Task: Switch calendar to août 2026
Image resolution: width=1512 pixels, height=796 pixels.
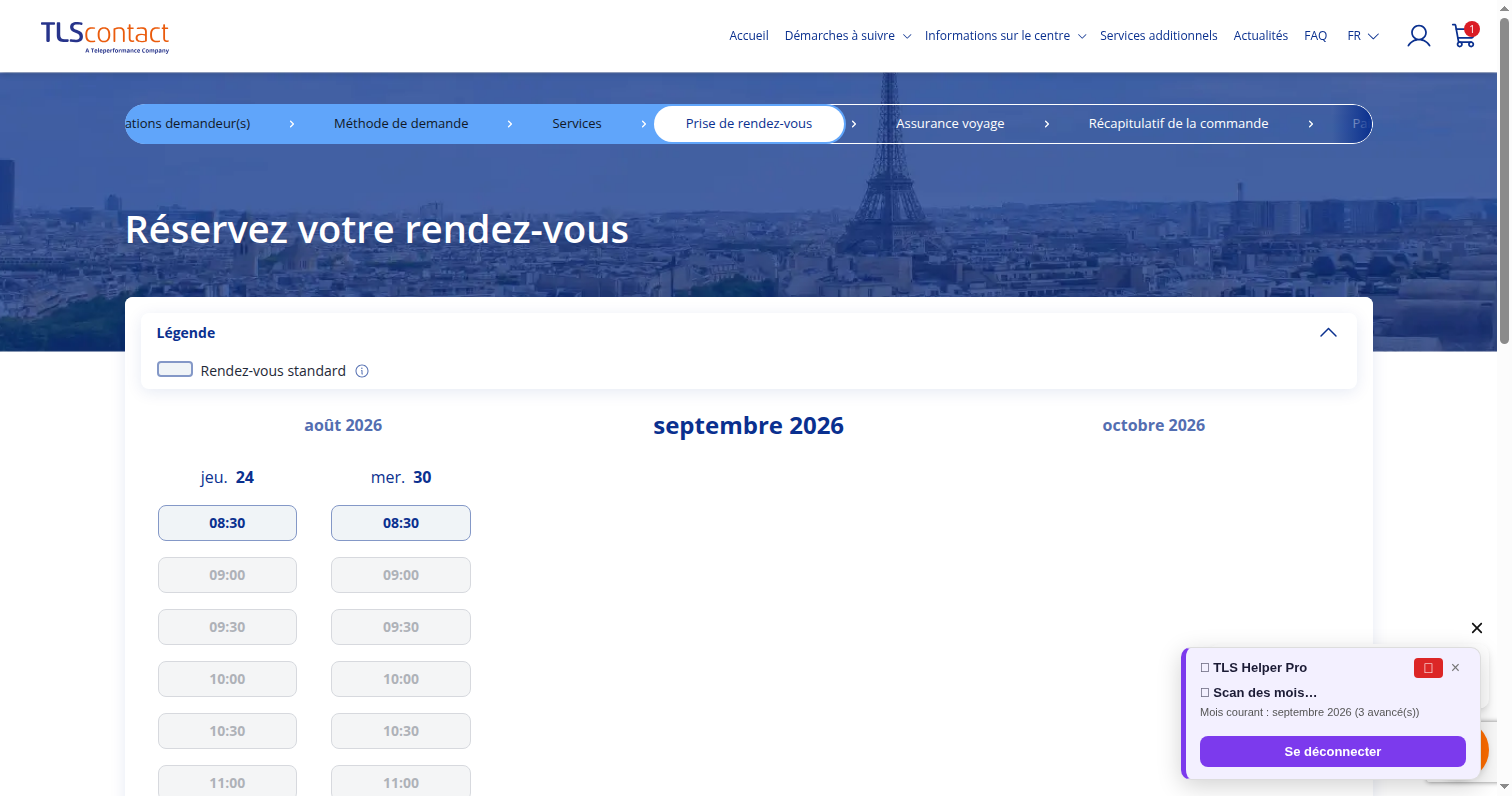Action: coord(343,425)
